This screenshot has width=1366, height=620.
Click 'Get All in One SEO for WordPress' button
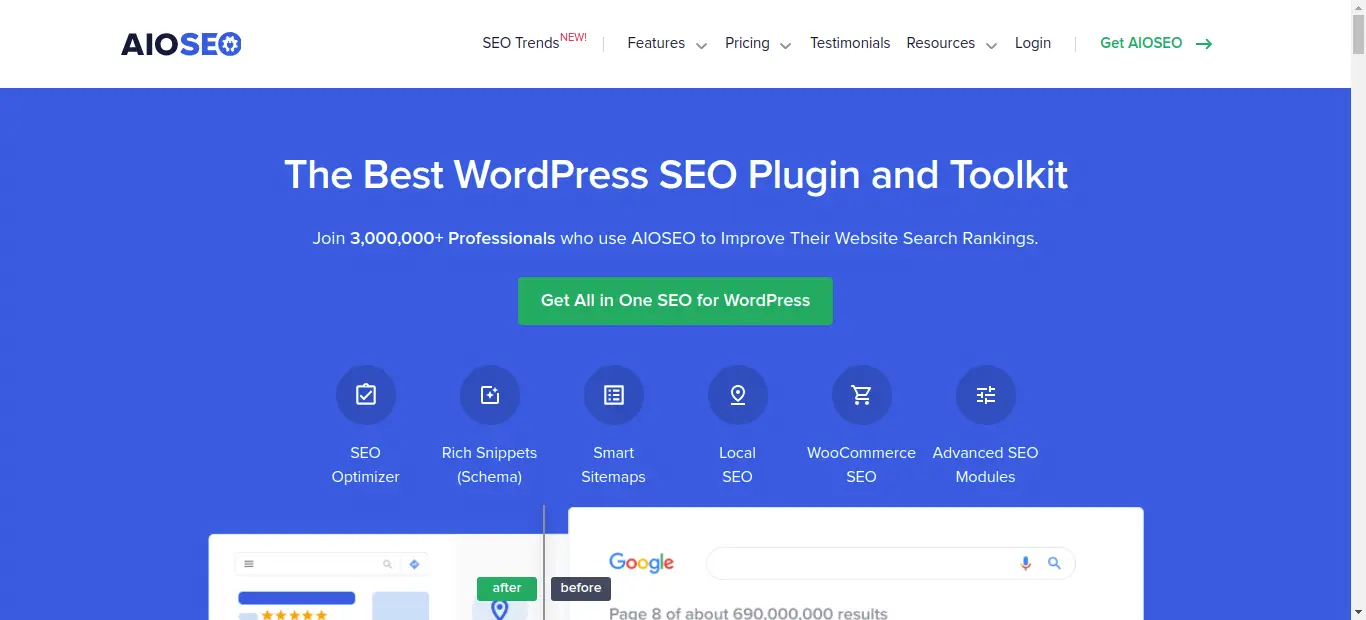coord(675,301)
